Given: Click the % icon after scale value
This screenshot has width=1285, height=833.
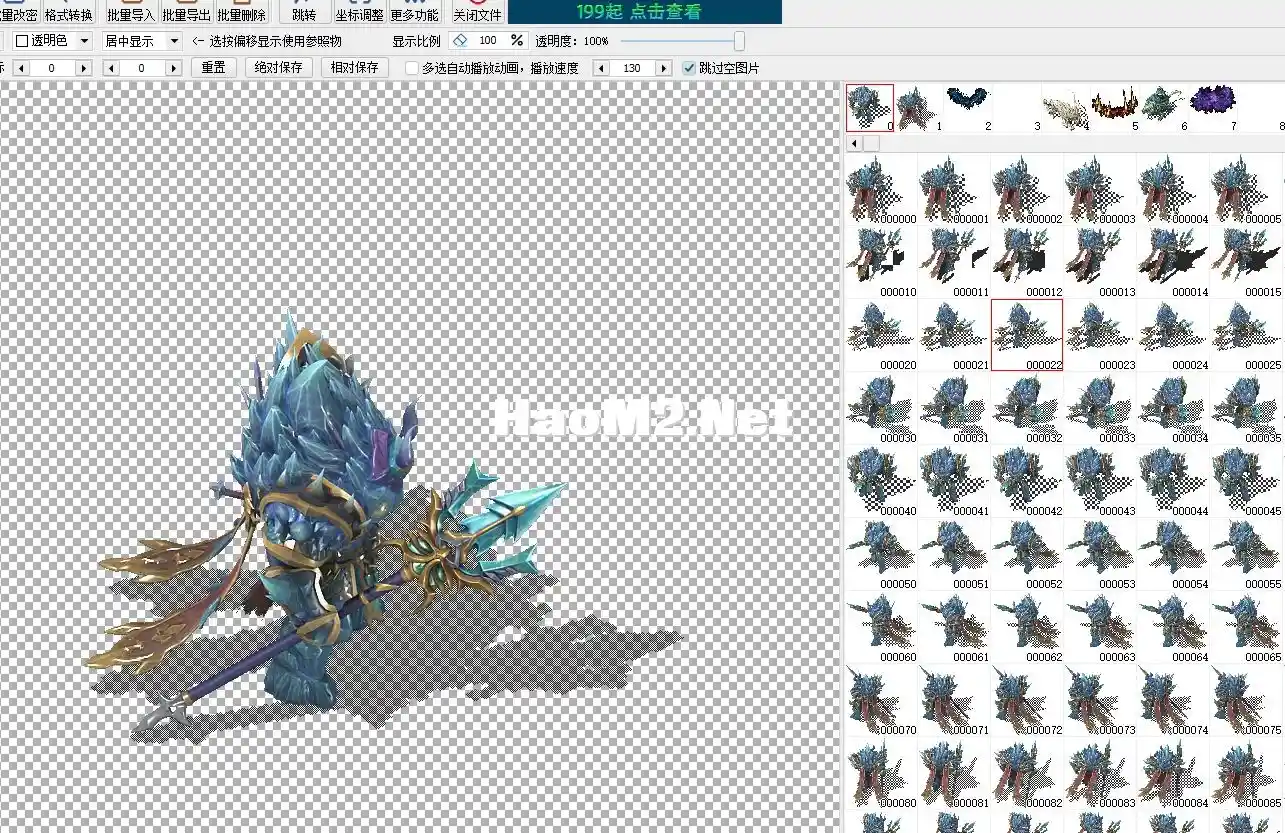Looking at the screenshot, I should (x=516, y=41).
